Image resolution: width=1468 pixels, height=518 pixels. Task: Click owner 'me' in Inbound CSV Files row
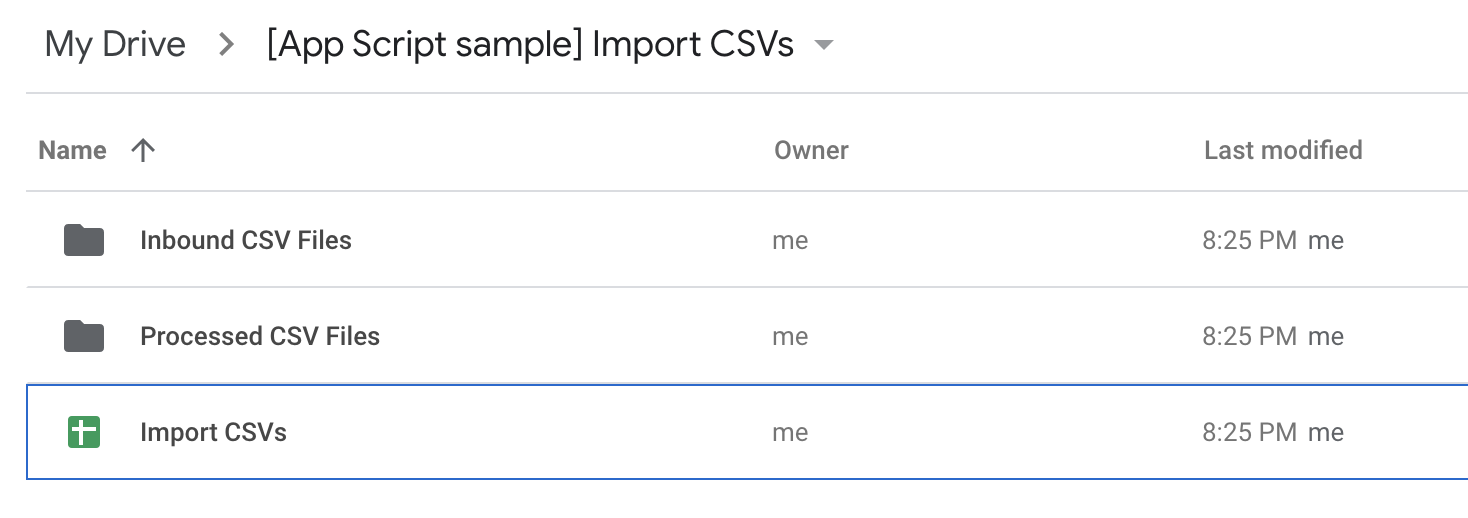[x=790, y=240]
